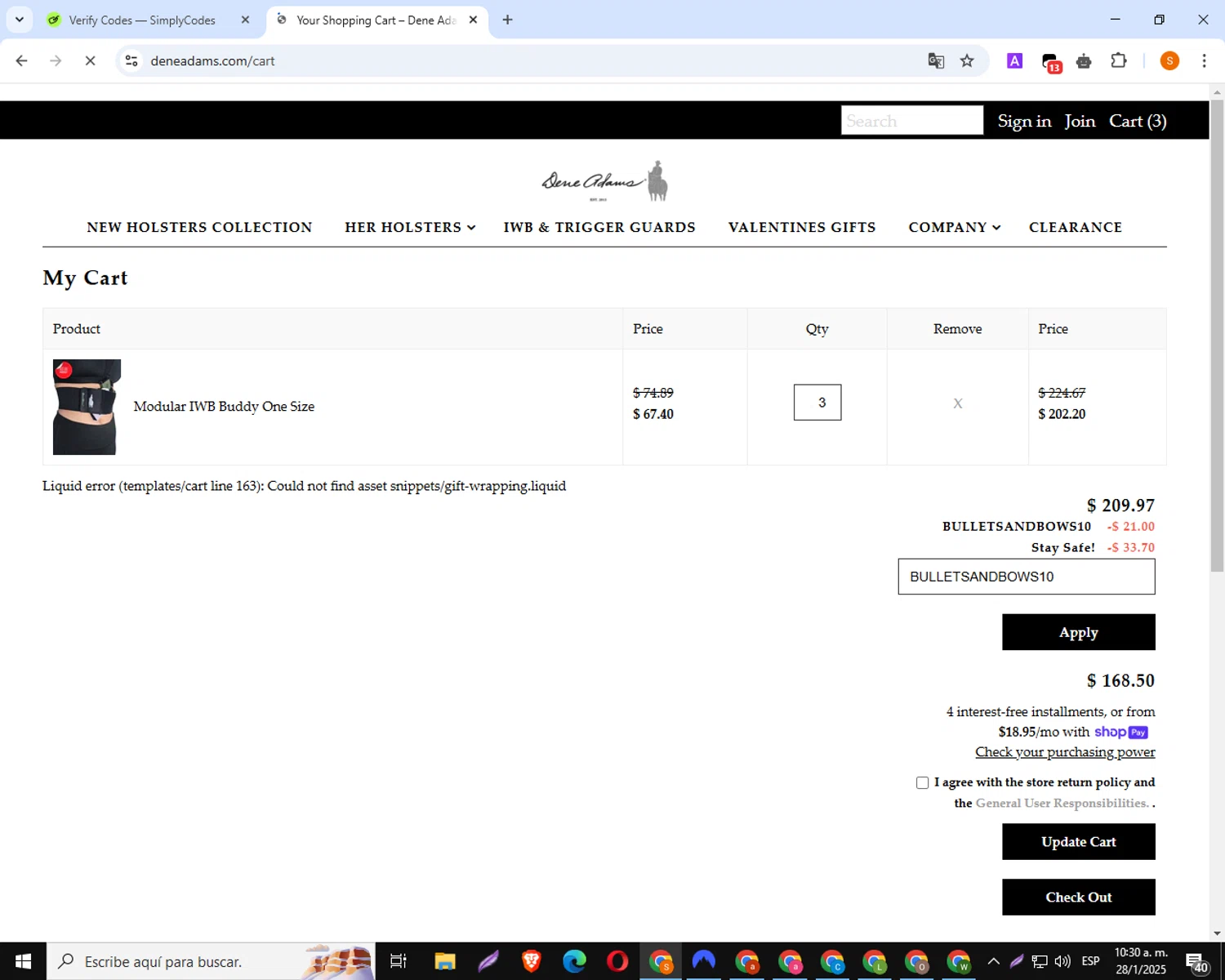Screen dimensions: 1225x980
Task: Open Check your purchasing power link
Action: coord(1065,751)
